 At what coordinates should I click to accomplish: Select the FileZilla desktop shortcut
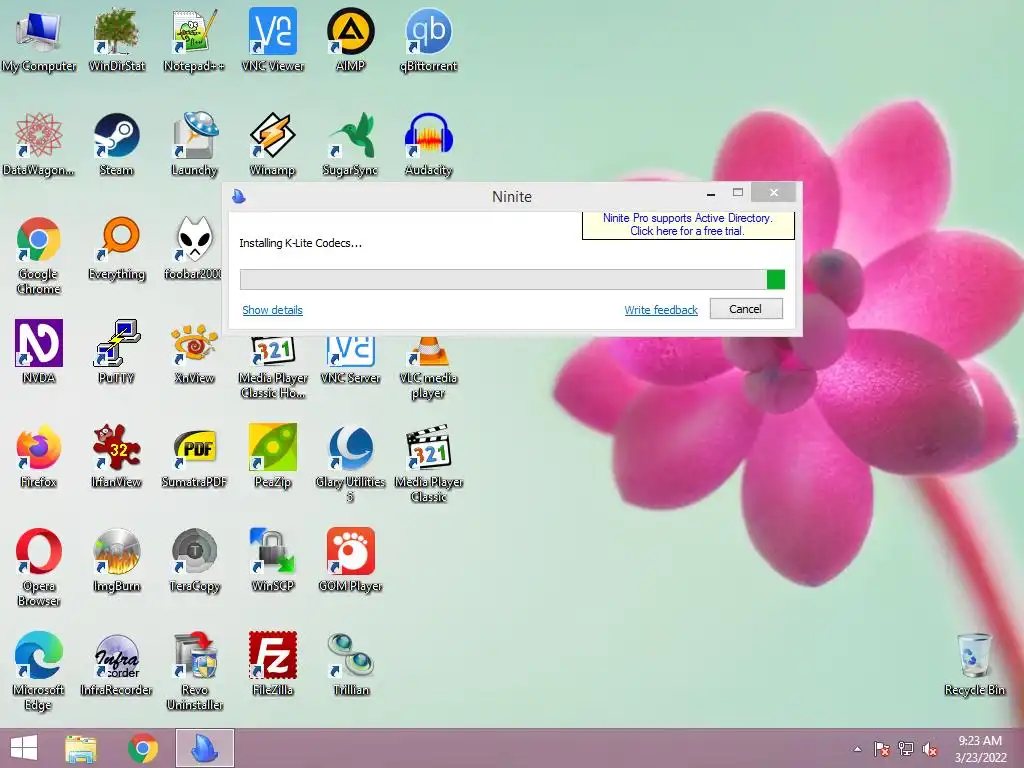pos(272,665)
